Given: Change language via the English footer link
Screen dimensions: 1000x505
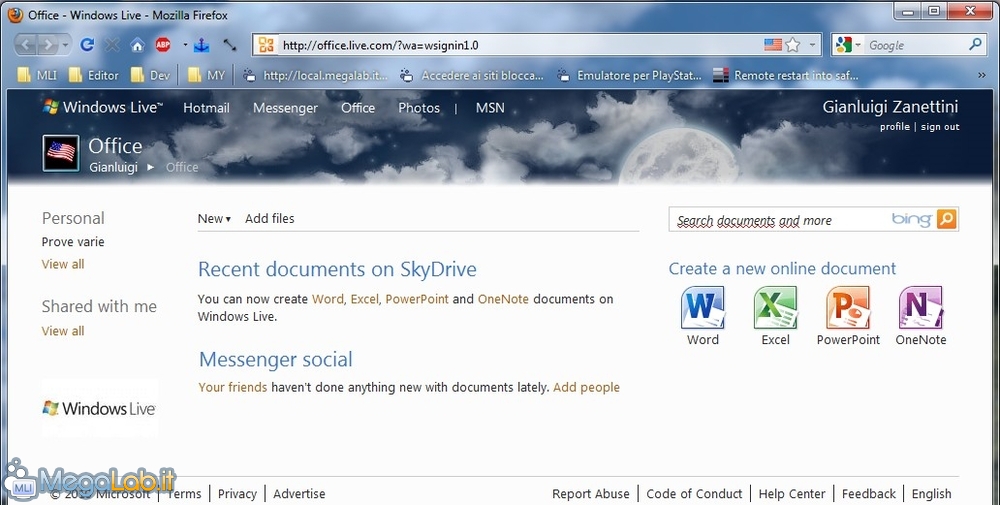Looking at the screenshot, I should [931, 494].
